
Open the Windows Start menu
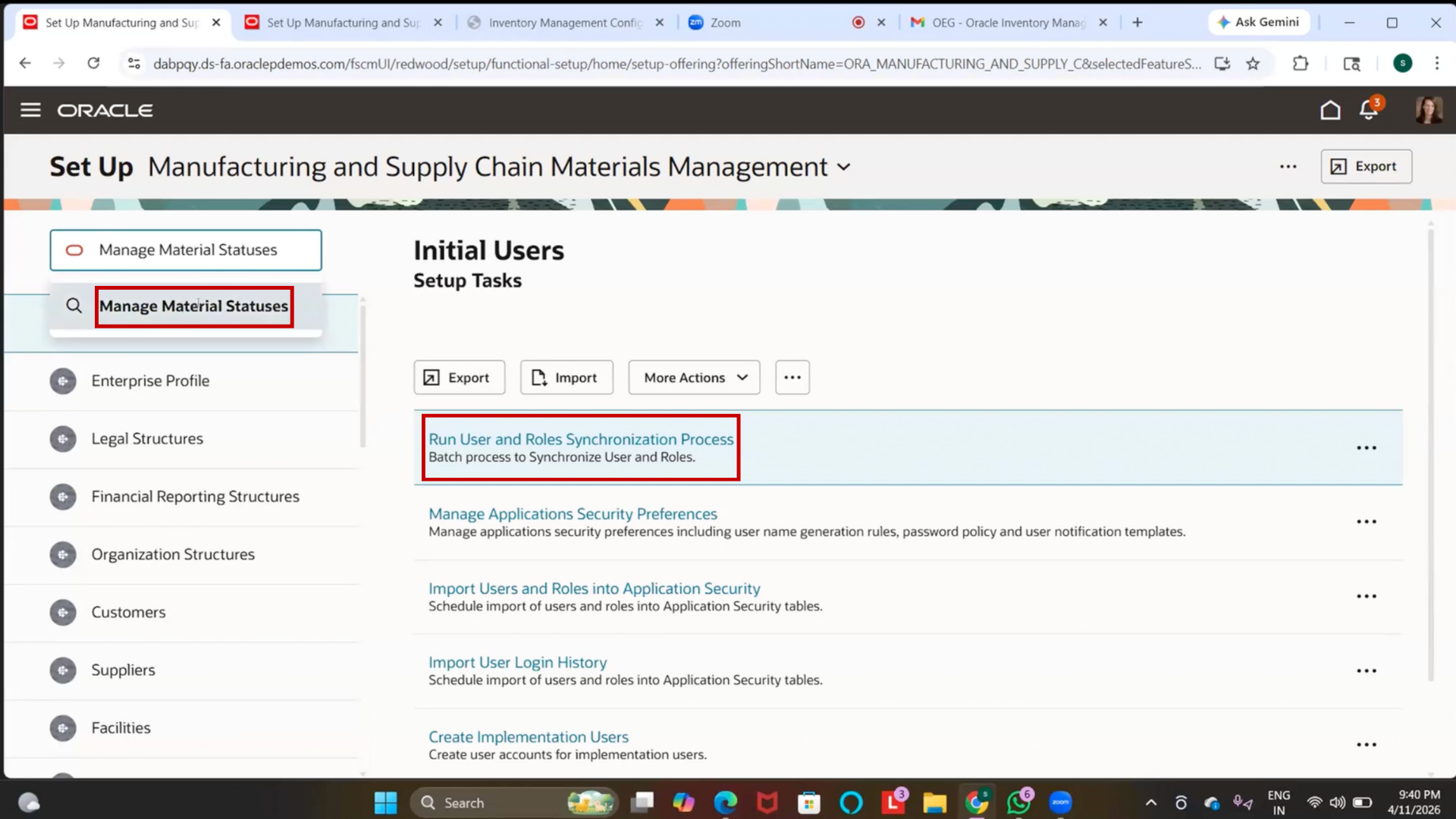(385, 802)
